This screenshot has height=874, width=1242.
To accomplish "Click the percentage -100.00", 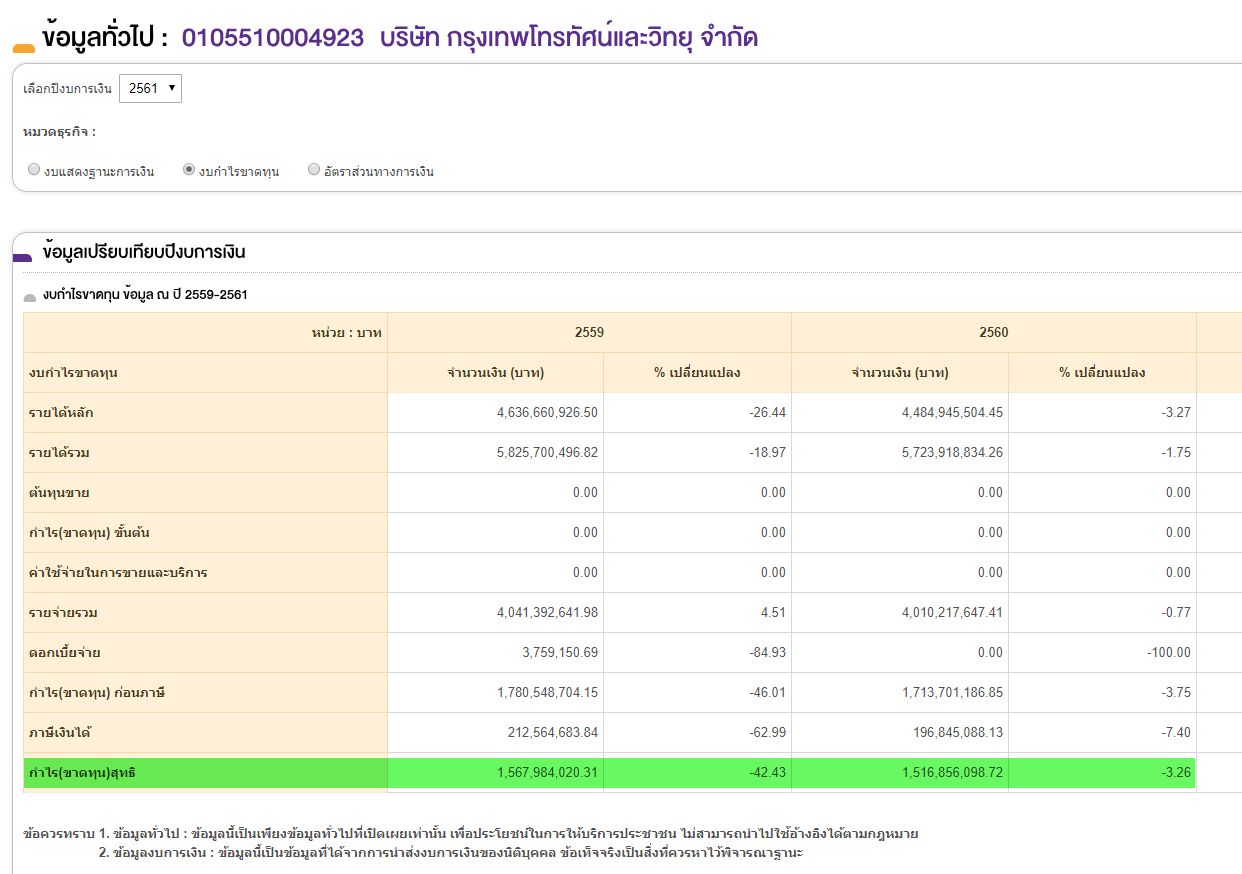I will coord(1168,653).
